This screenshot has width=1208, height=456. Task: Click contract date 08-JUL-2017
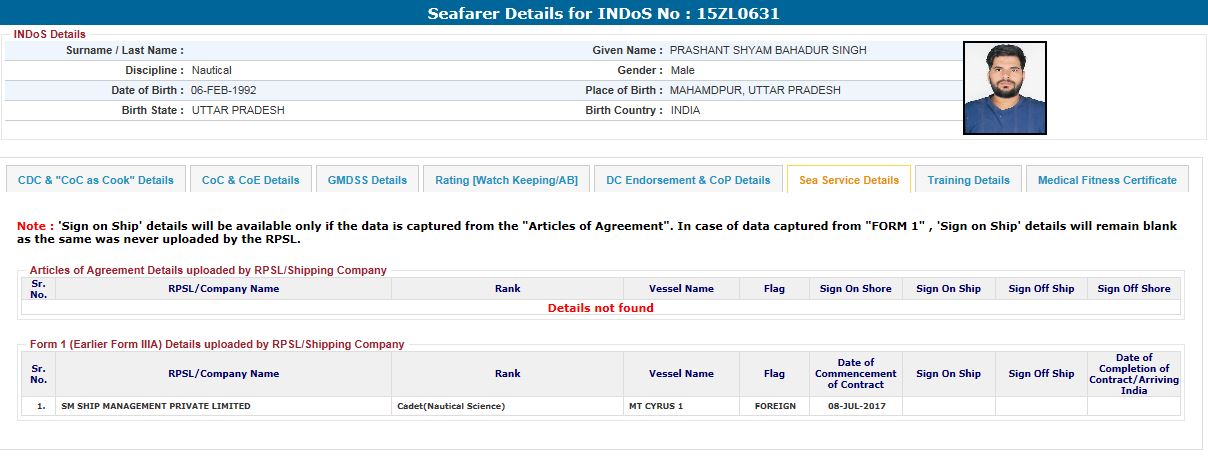click(855, 406)
